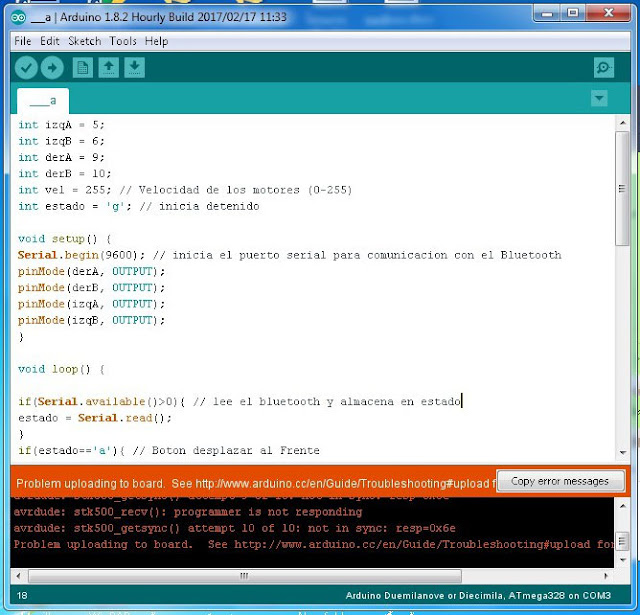Image resolution: width=640 pixels, height=615 pixels.
Task: Click the horizontal scroll right arrow
Action: pos(606,576)
